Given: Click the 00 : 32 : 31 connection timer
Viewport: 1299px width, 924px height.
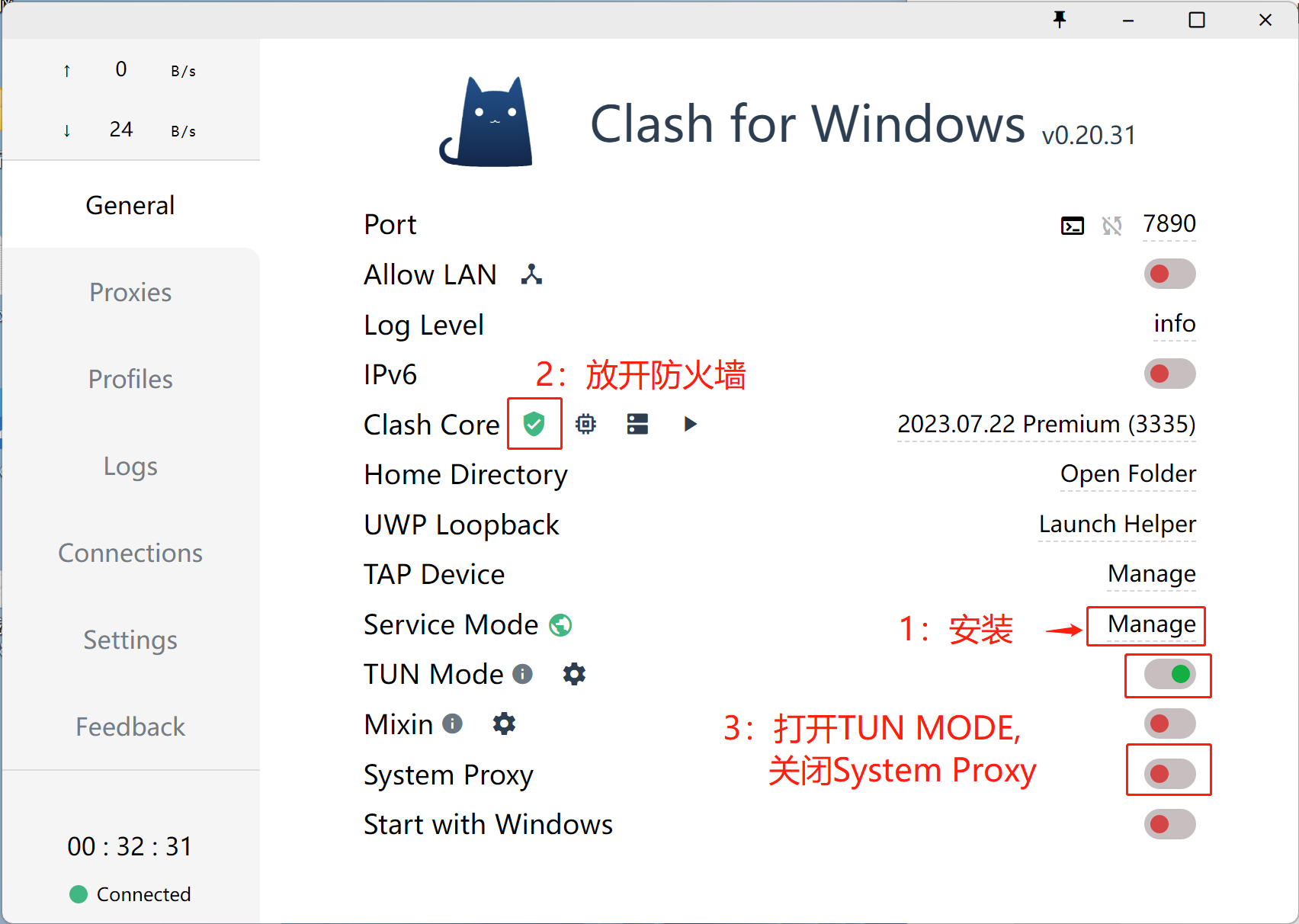Looking at the screenshot, I should pyautogui.click(x=130, y=846).
